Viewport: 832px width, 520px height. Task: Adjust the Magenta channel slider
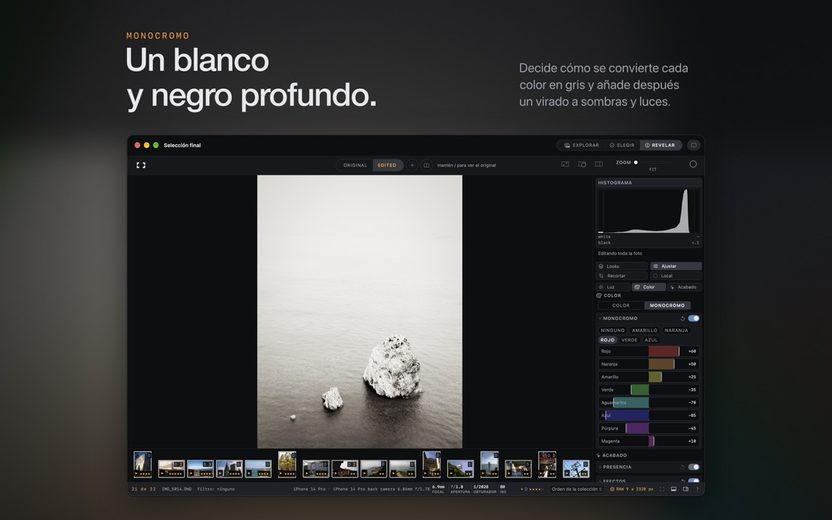(648, 441)
